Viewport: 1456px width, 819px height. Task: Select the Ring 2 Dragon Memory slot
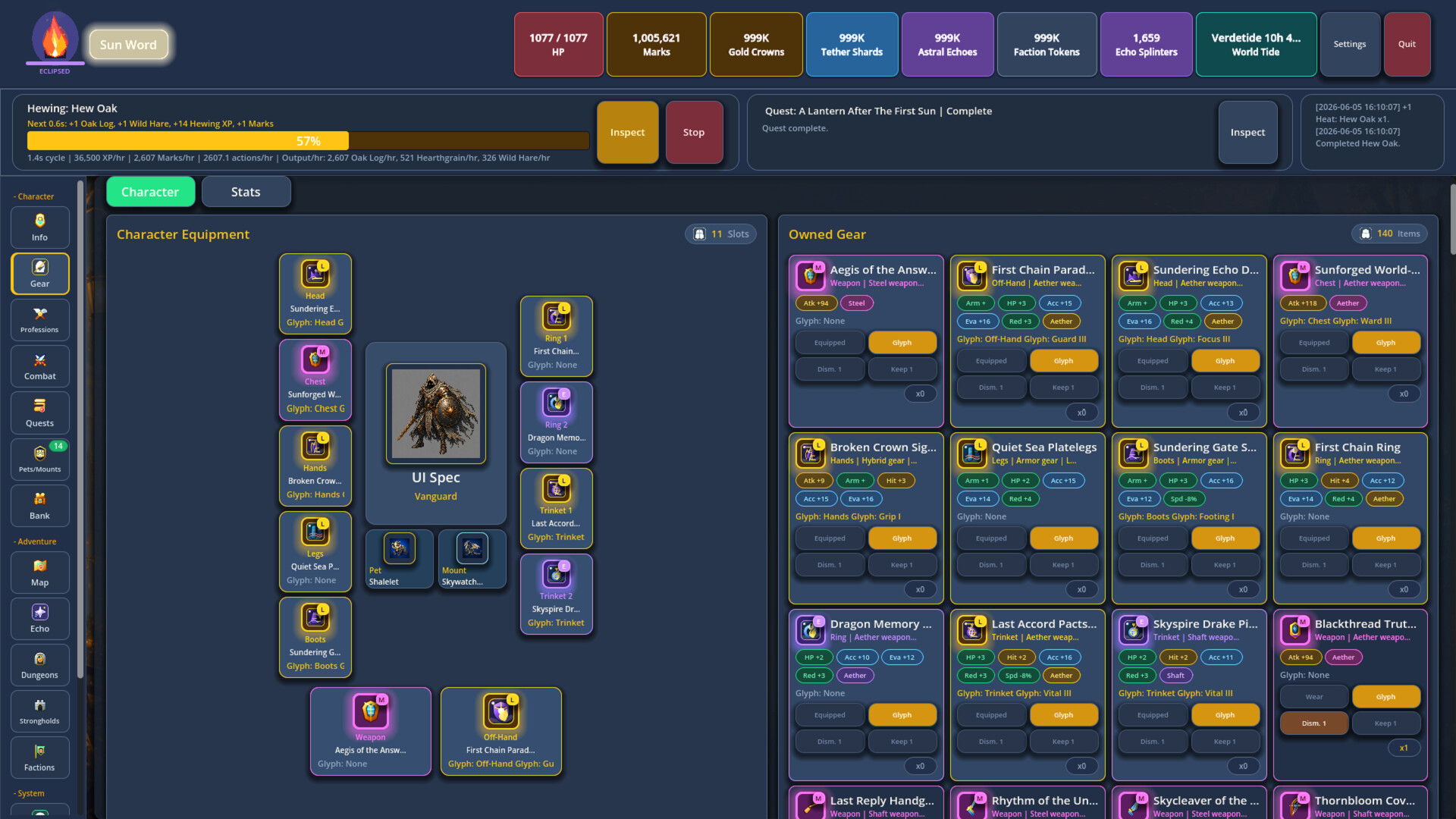557,422
